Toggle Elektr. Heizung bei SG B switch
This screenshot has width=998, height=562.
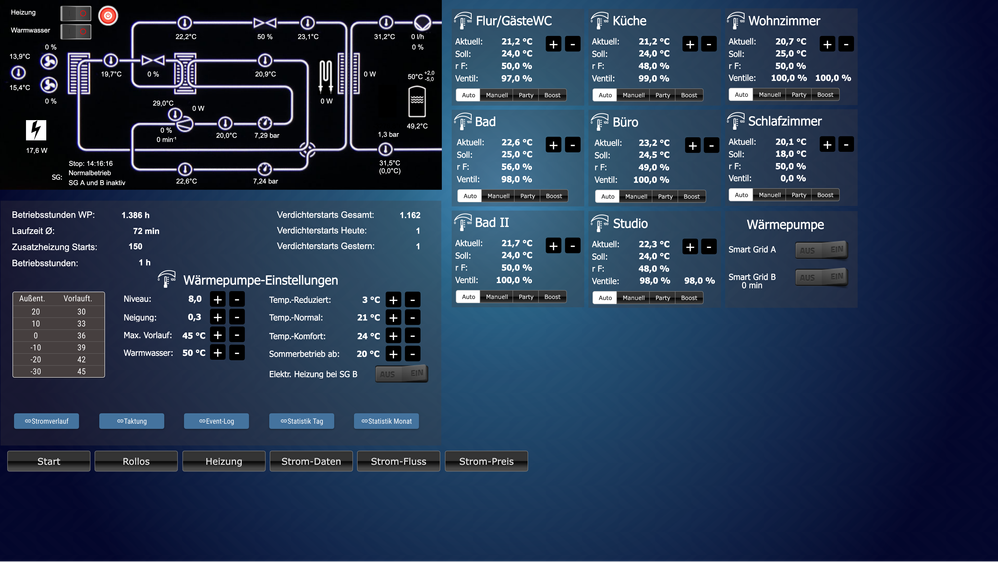click(402, 374)
